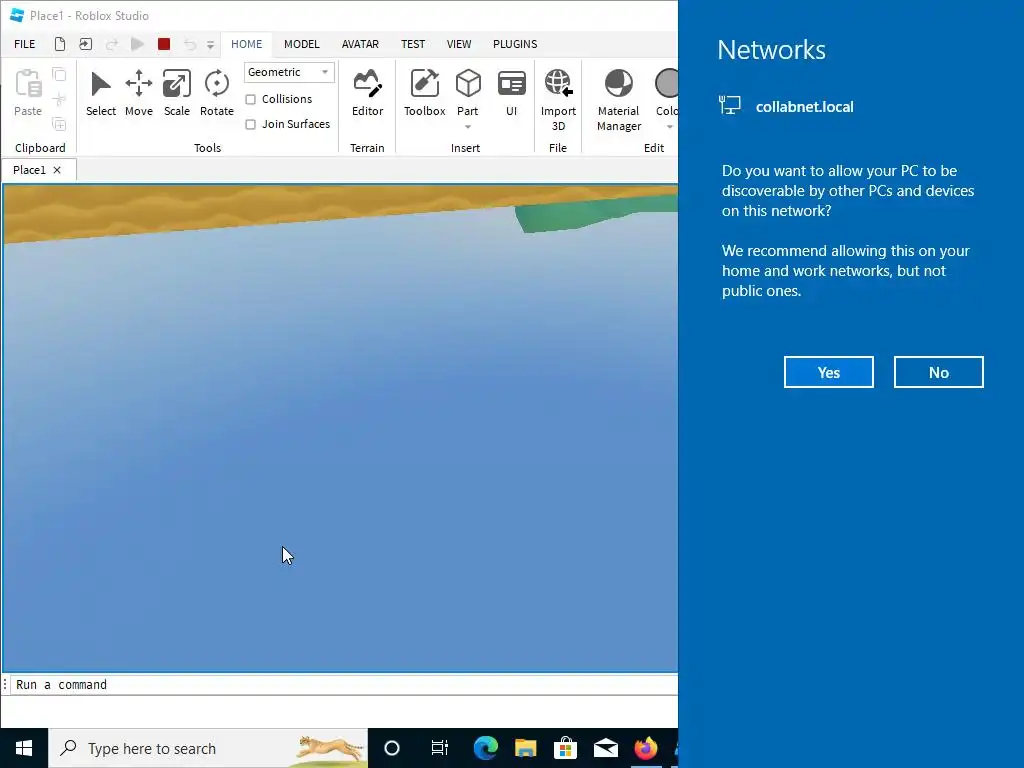Image resolution: width=1024 pixels, height=768 pixels.
Task: Toggle the Join Surfaces checkbox
Action: tap(250, 124)
